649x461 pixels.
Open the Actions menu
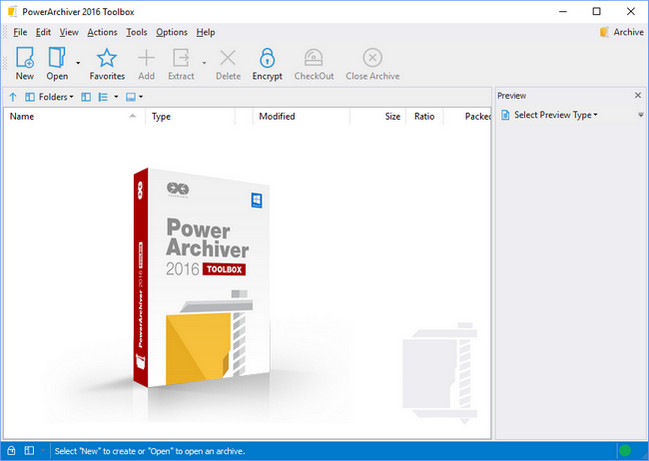pyautogui.click(x=102, y=32)
